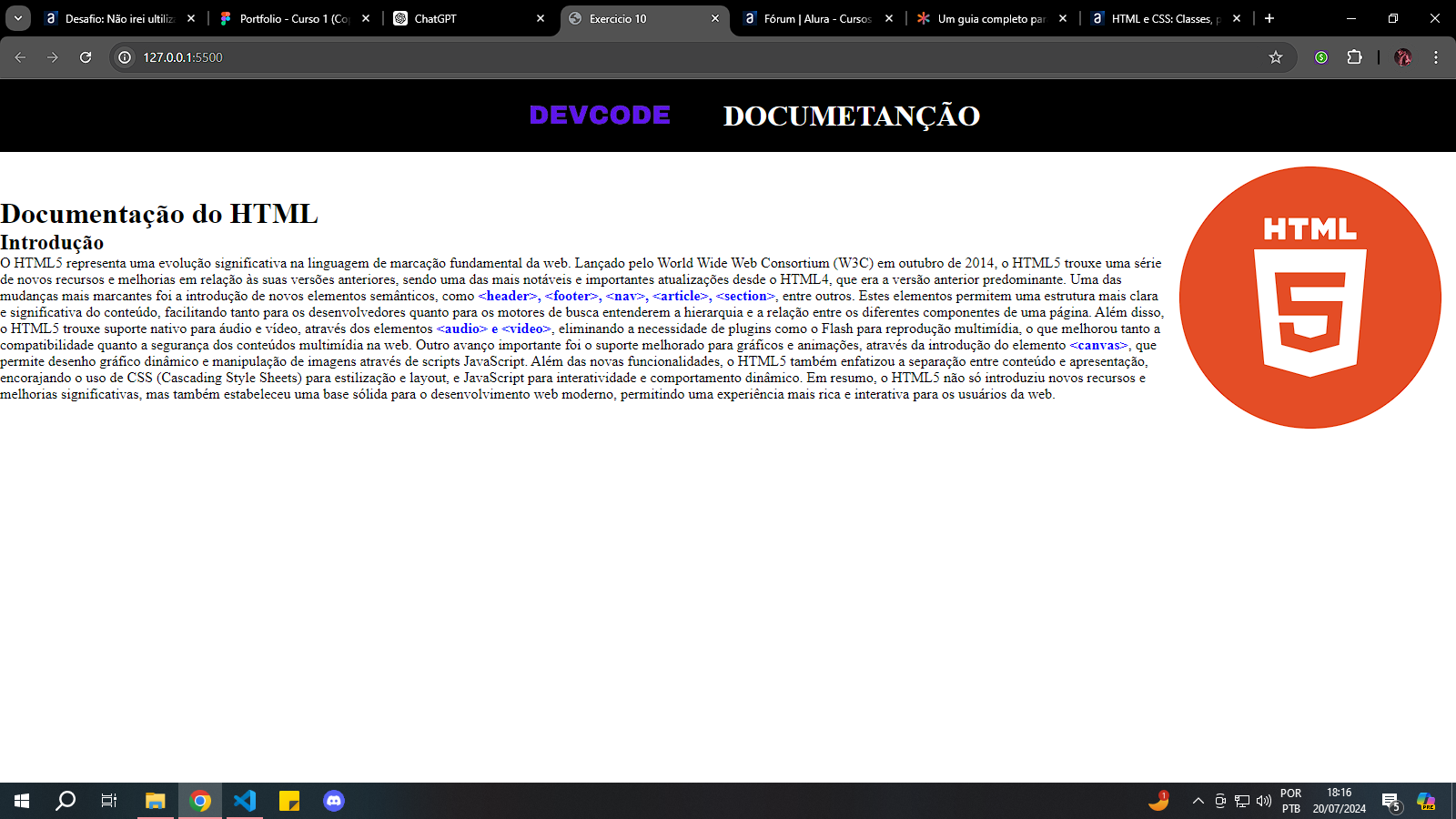Open the notification center icon
This screenshot has height=819, width=1456.
1391,802
